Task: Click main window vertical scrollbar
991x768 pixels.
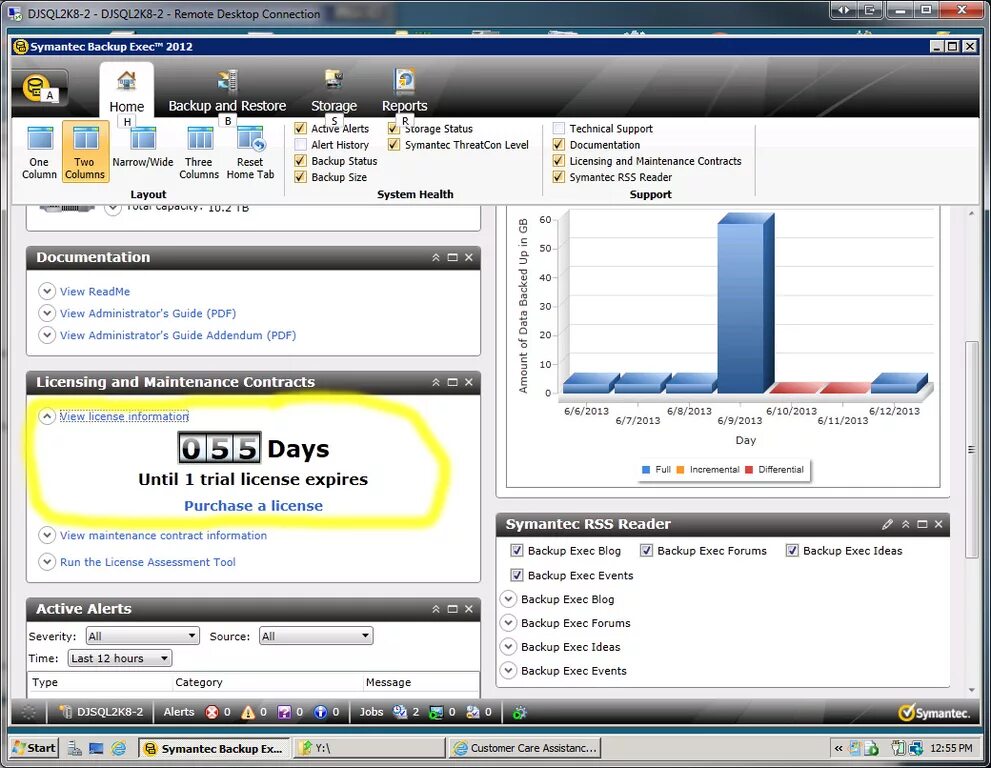Action: coord(971,450)
